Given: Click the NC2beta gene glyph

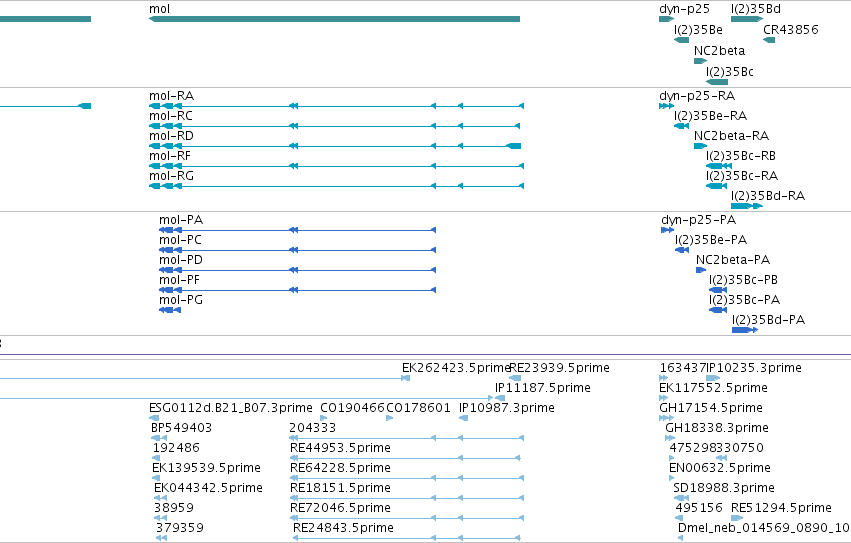Looking at the screenshot, I should point(700,61).
